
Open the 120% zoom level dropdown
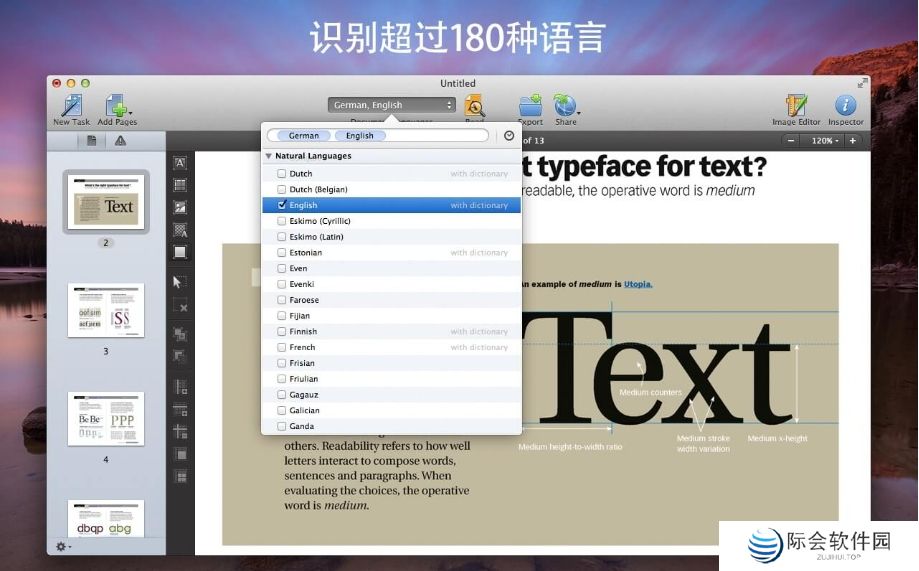825,141
